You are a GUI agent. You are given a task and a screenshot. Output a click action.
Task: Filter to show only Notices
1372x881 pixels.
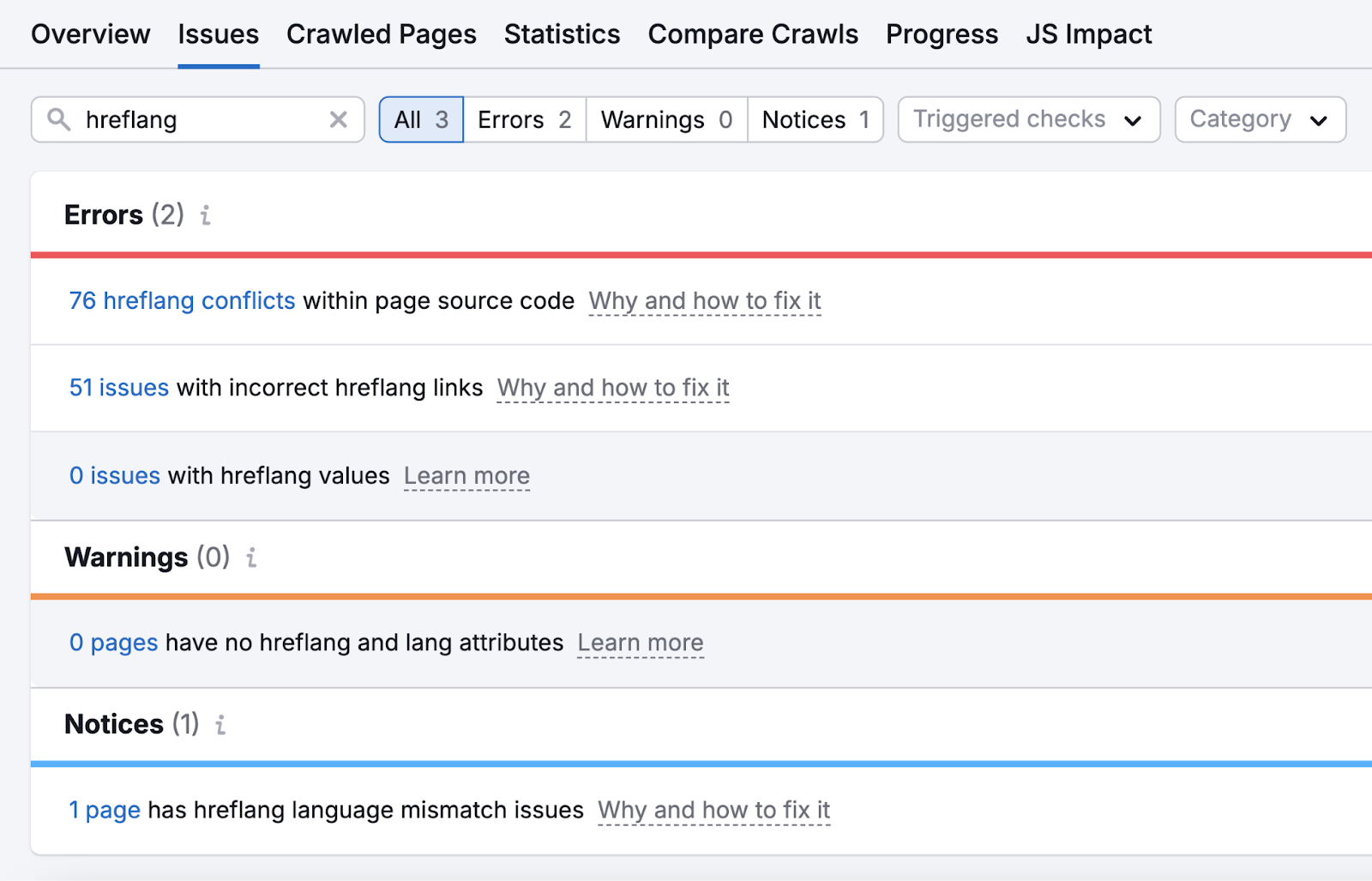pyautogui.click(x=815, y=119)
